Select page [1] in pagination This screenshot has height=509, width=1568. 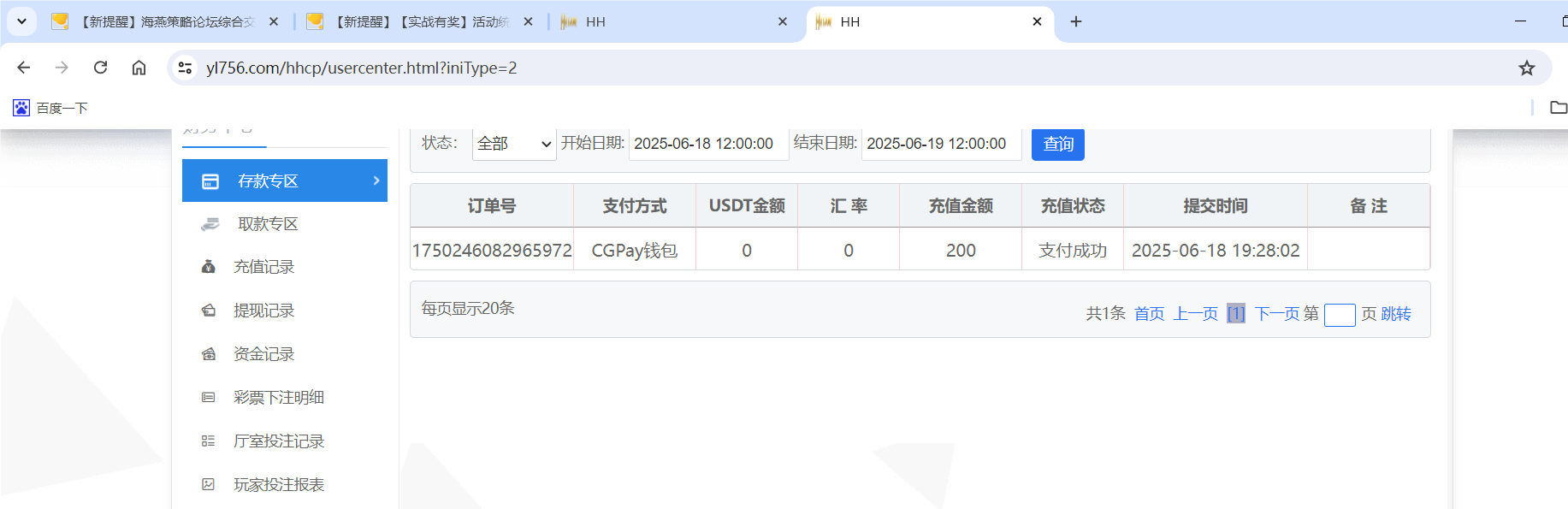point(1236,314)
